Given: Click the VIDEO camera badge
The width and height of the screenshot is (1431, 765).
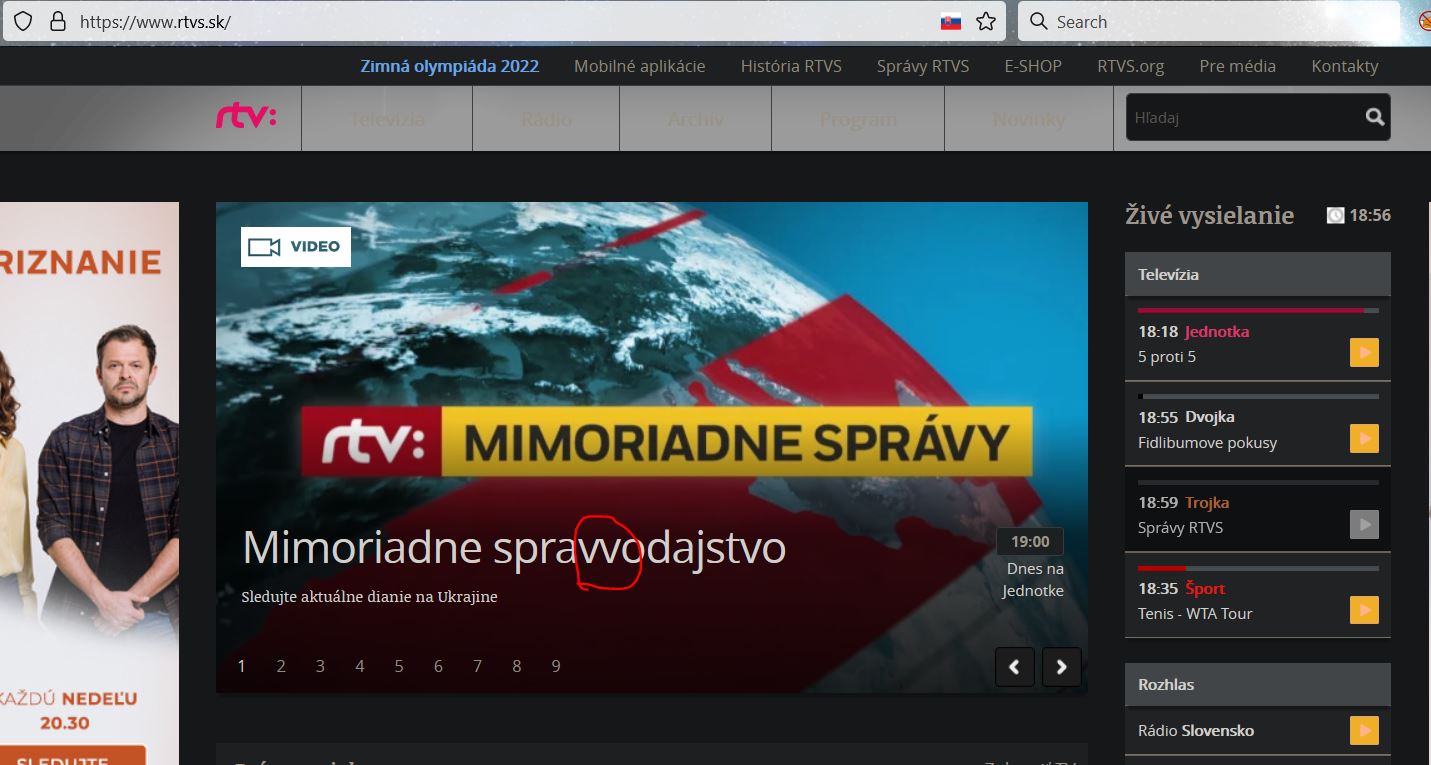Looking at the screenshot, I should point(296,246).
